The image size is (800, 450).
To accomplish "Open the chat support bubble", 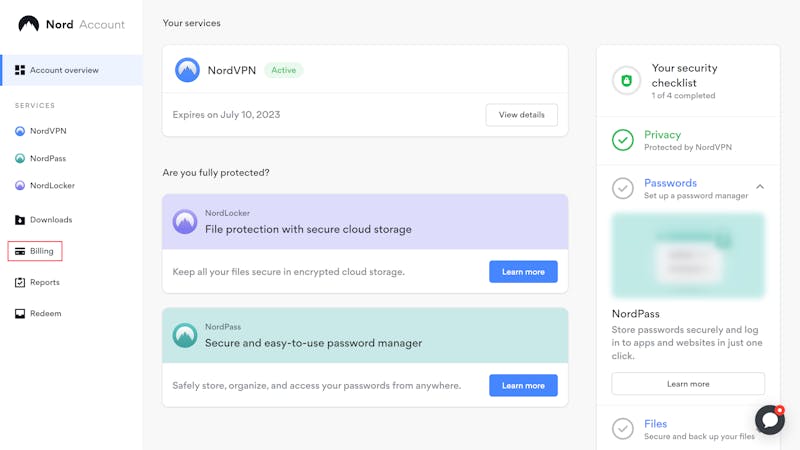I will tap(769, 420).
